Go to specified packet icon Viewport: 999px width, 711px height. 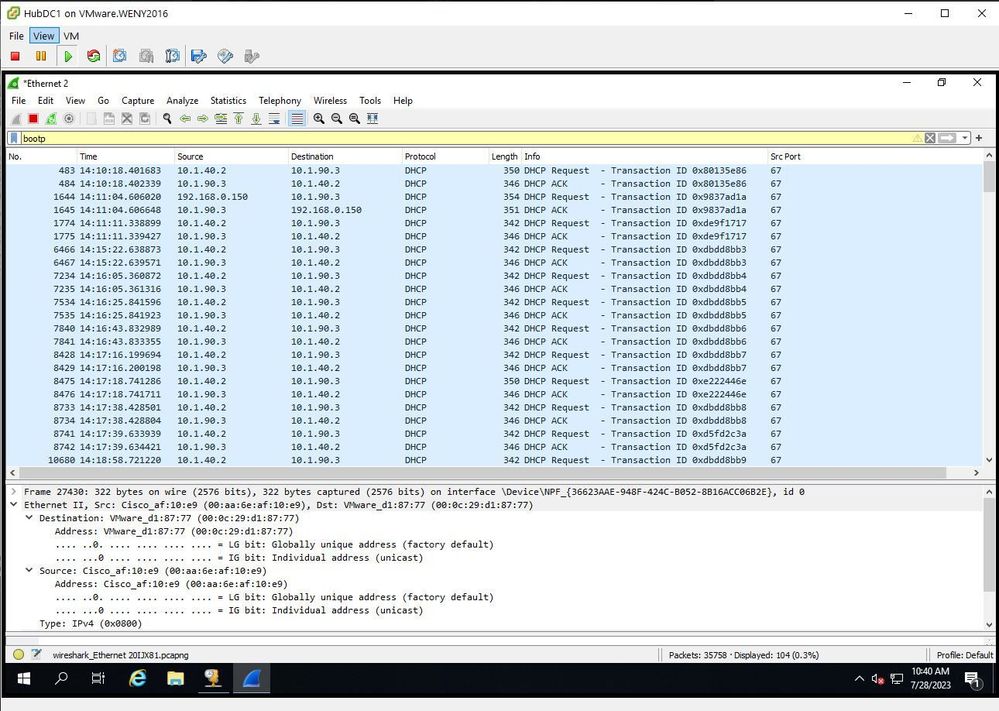coord(220,118)
